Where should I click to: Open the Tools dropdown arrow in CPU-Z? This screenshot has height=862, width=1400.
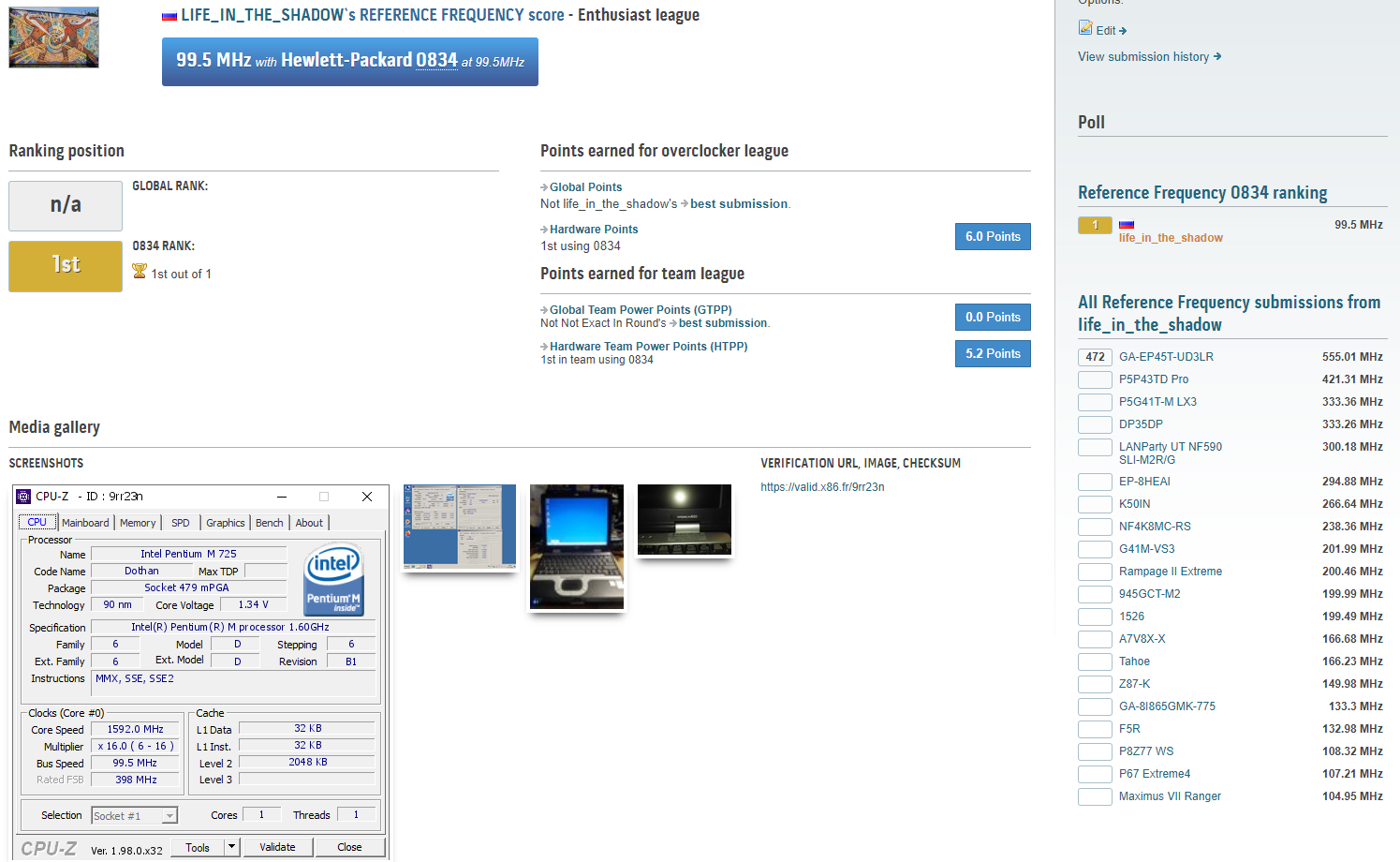(x=232, y=847)
